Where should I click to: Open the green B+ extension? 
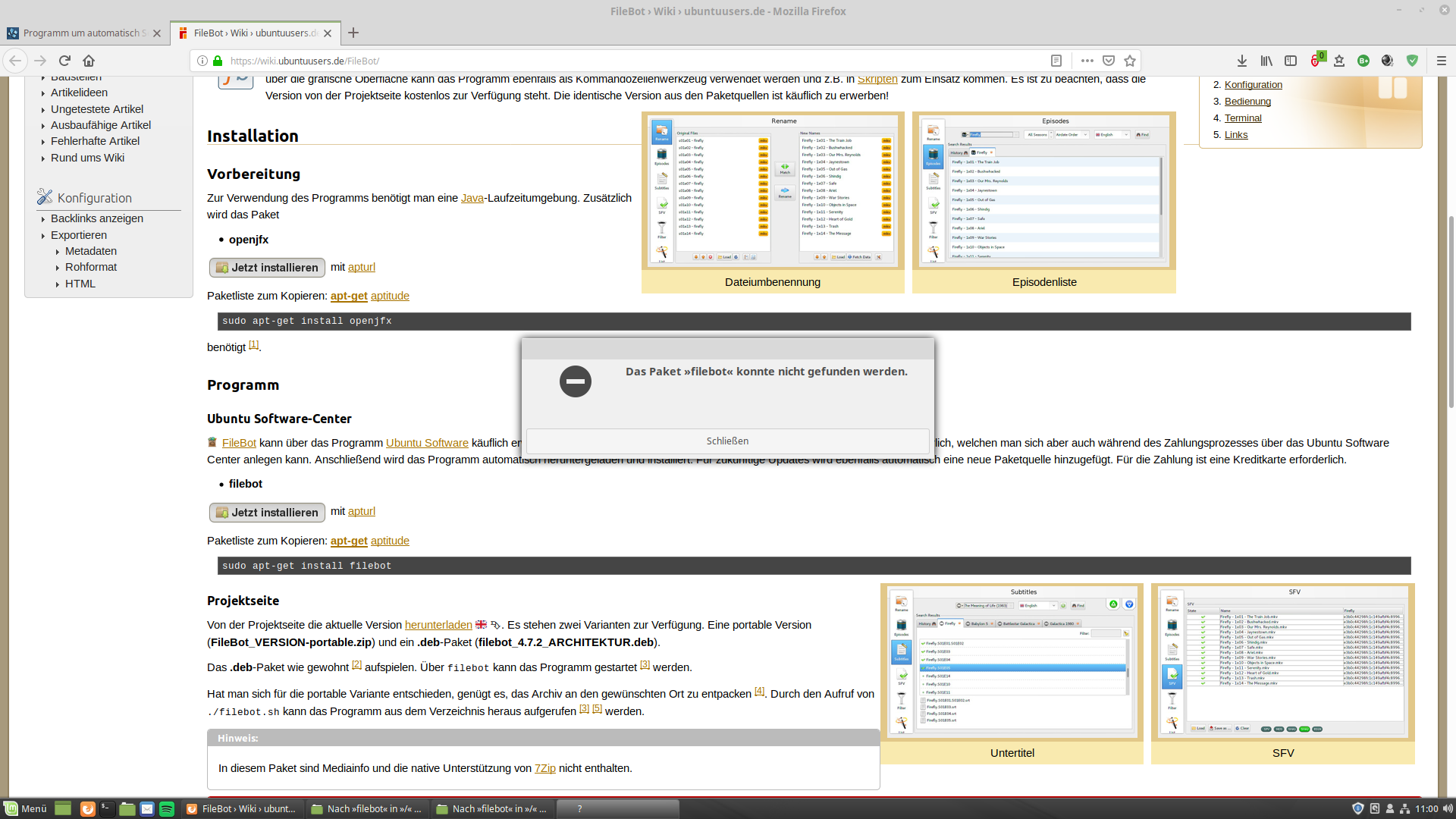(1363, 61)
